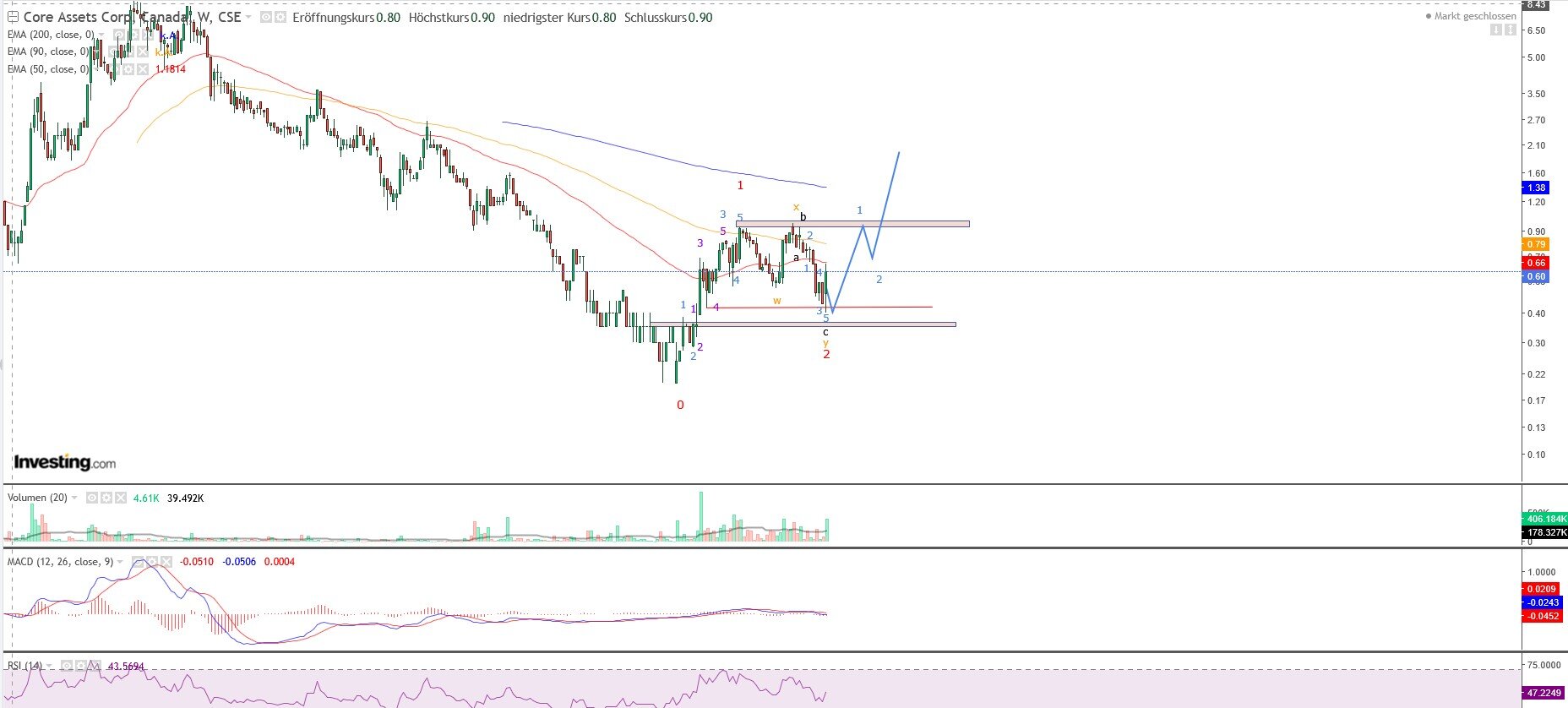
Task: Delete the MACD indicator using X icon
Action: [166, 562]
